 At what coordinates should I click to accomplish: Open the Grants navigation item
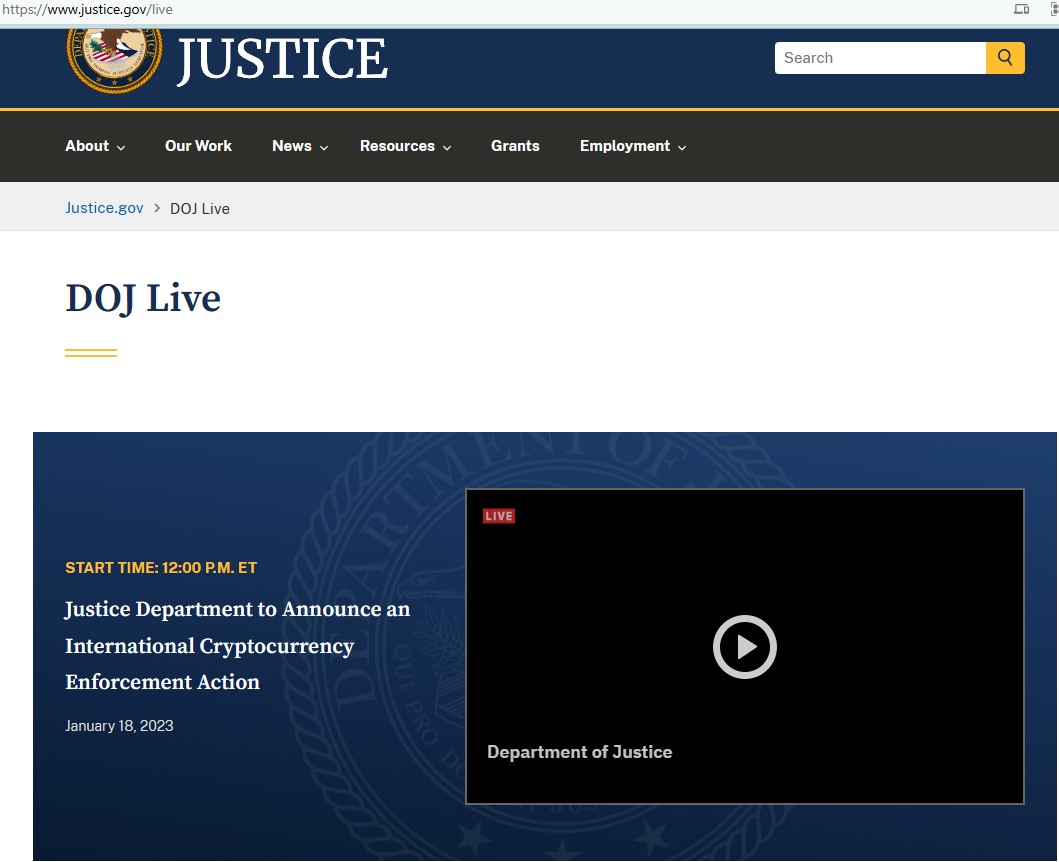[515, 146]
